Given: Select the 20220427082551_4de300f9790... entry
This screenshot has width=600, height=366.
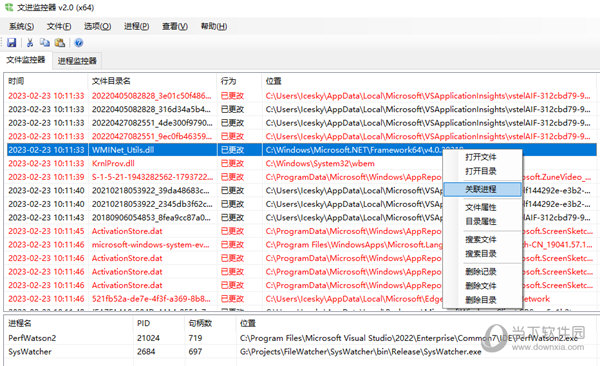Looking at the screenshot, I should tap(152, 123).
